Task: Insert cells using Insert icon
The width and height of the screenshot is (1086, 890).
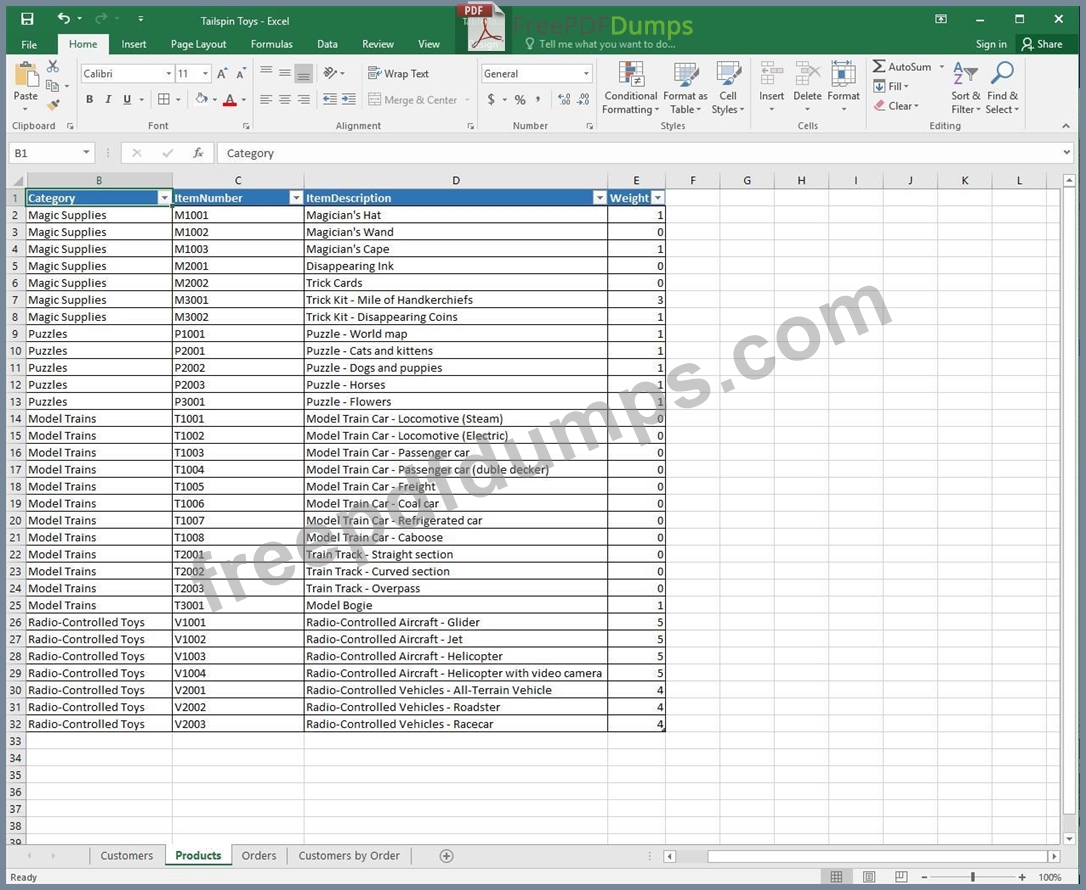Action: tap(771, 88)
